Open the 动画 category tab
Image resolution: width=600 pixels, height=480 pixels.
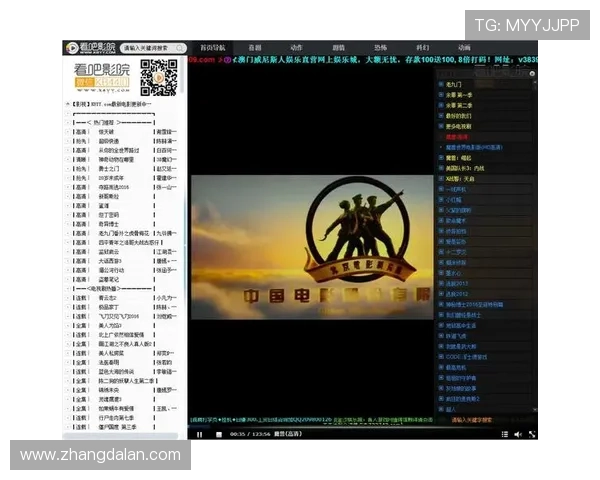click(x=465, y=48)
